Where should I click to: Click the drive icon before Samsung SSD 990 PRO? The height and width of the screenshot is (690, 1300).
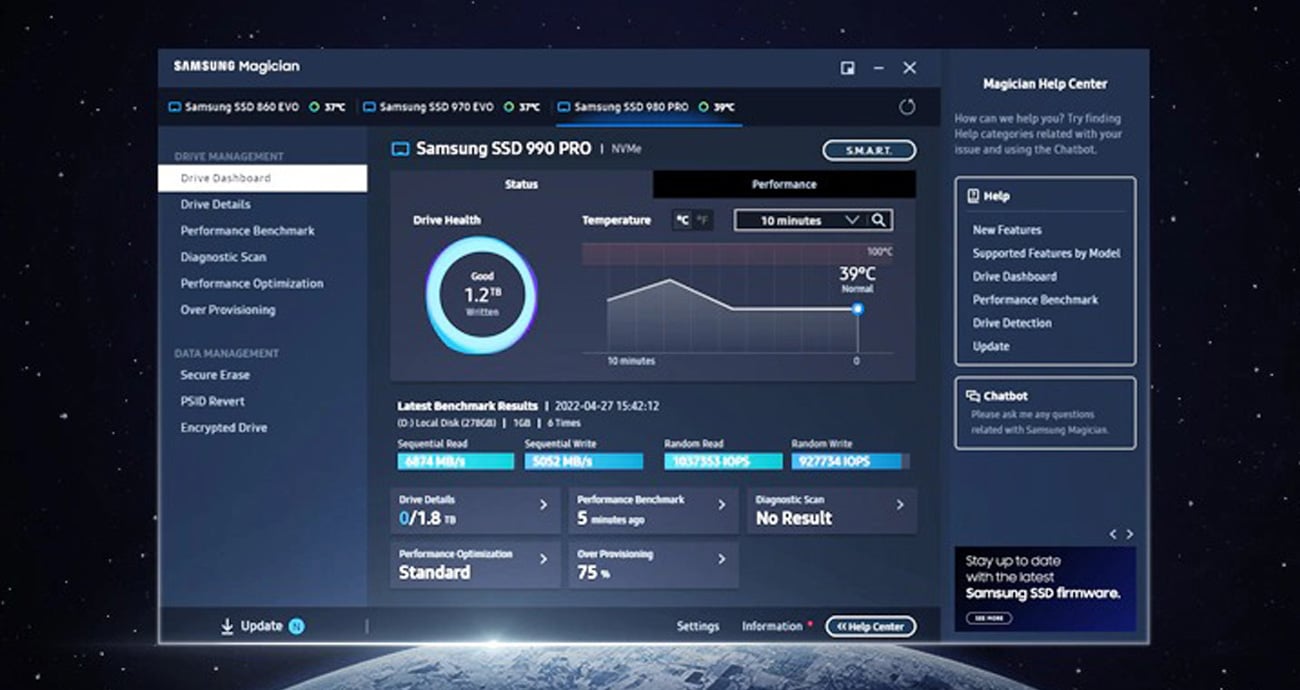click(400, 149)
